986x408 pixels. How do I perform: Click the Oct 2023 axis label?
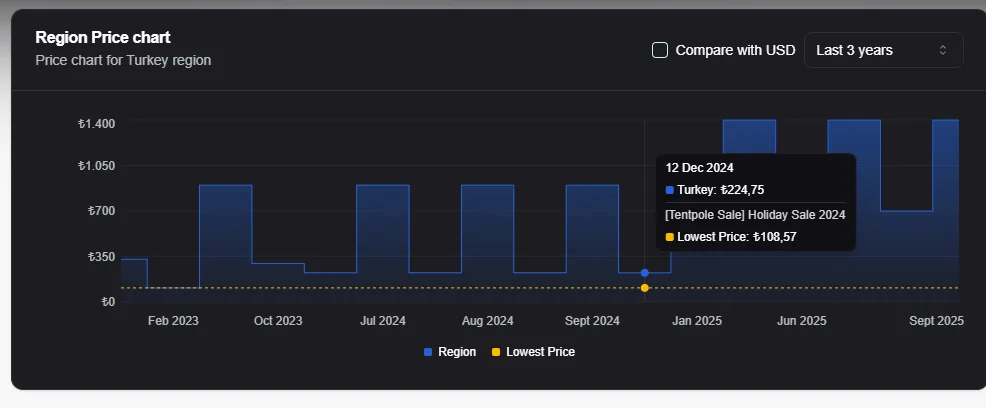(278, 321)
